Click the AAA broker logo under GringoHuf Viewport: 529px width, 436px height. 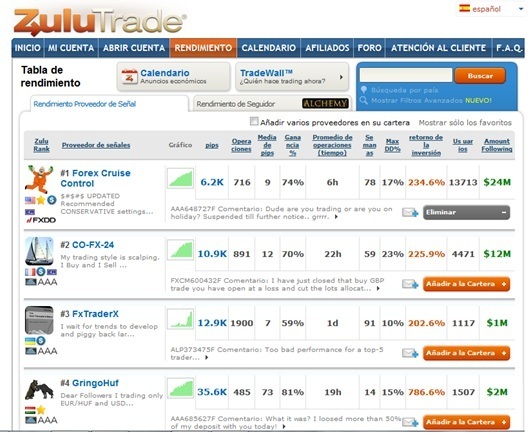coord(41,420)
